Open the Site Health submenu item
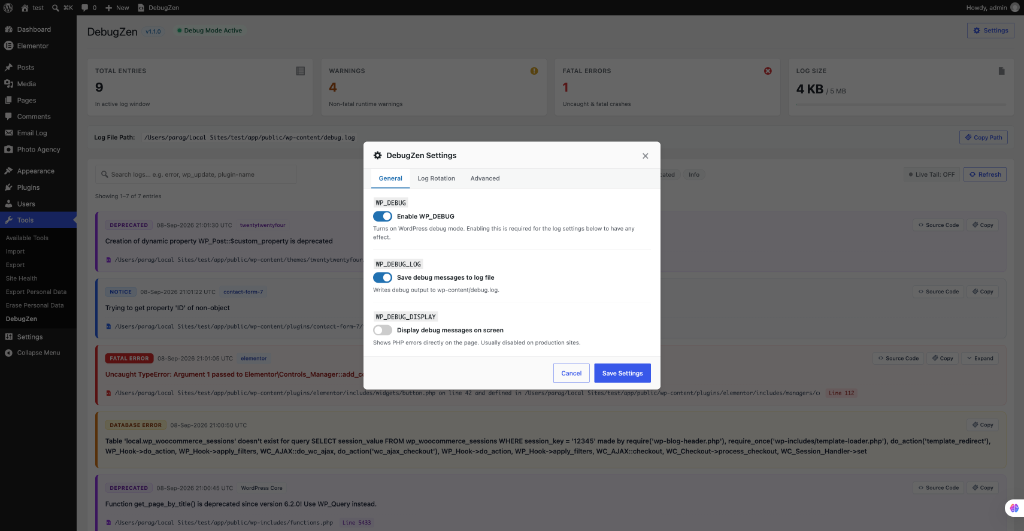Viewport: 1024px width, 531px height. [x=22, y=278]
